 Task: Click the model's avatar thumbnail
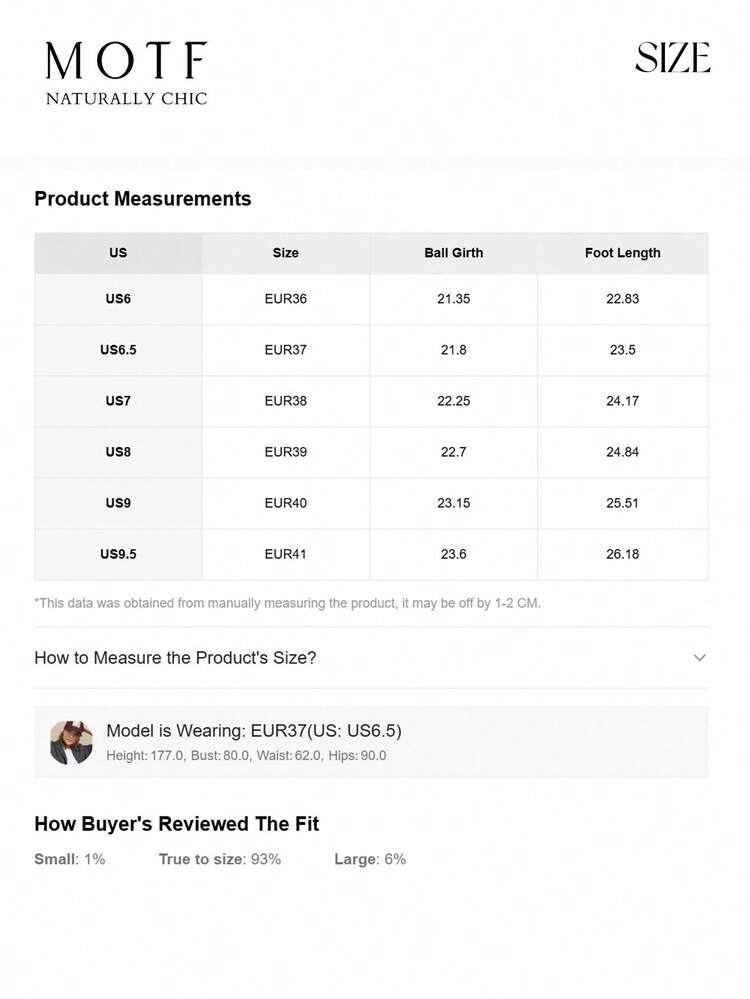tap(71, 742)
